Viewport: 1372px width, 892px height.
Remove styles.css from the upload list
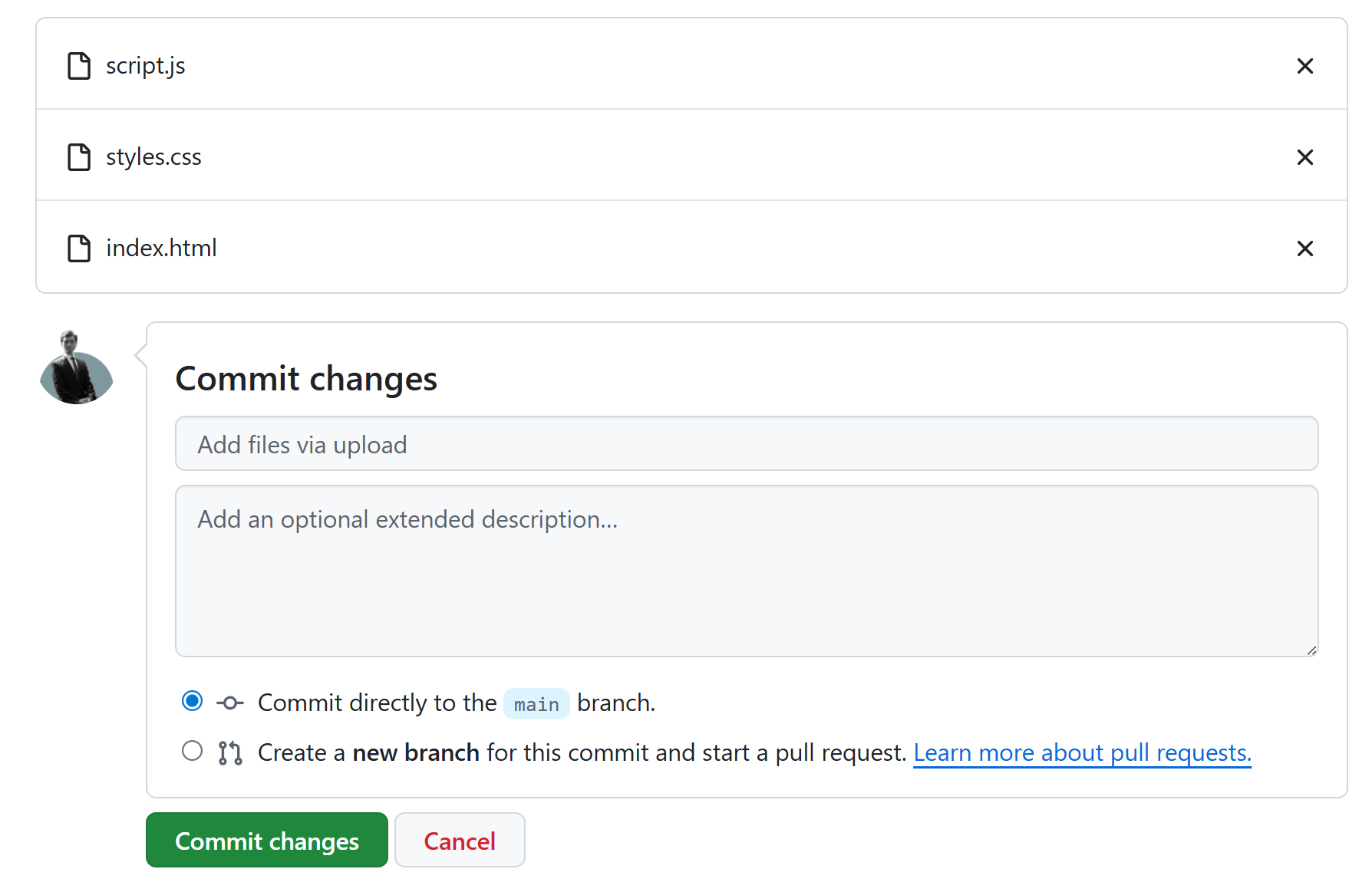tap(1304, 157)
